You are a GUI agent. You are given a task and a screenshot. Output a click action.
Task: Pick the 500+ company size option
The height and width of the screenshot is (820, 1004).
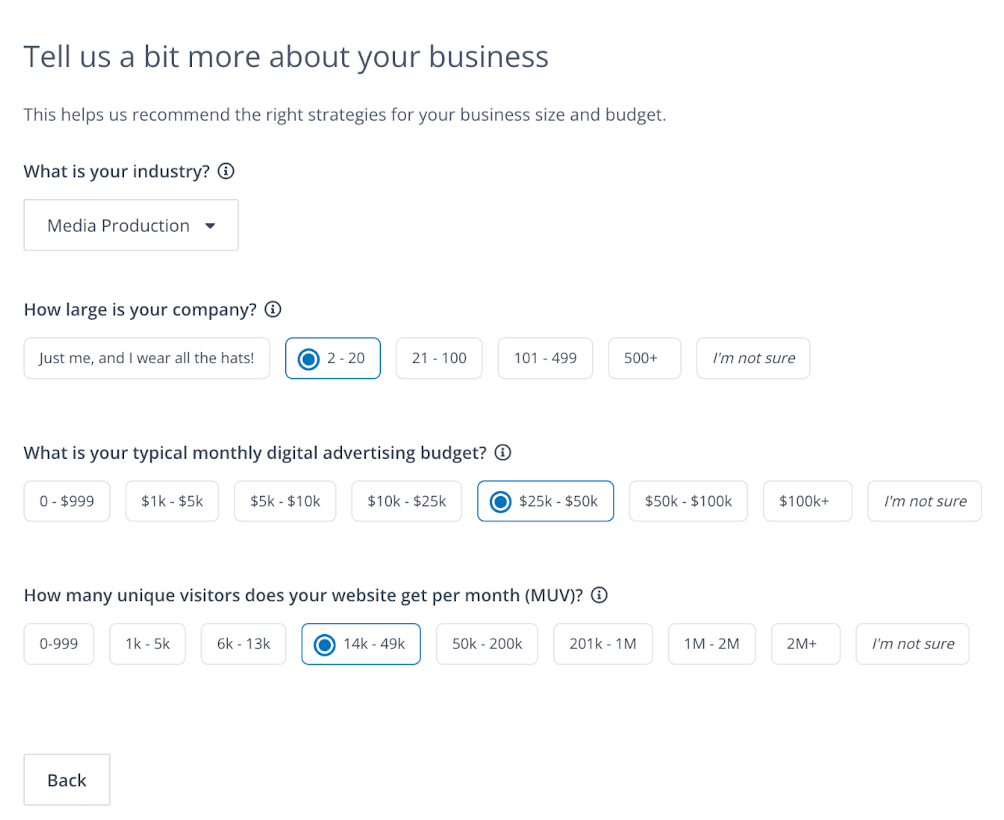(644, 358)
